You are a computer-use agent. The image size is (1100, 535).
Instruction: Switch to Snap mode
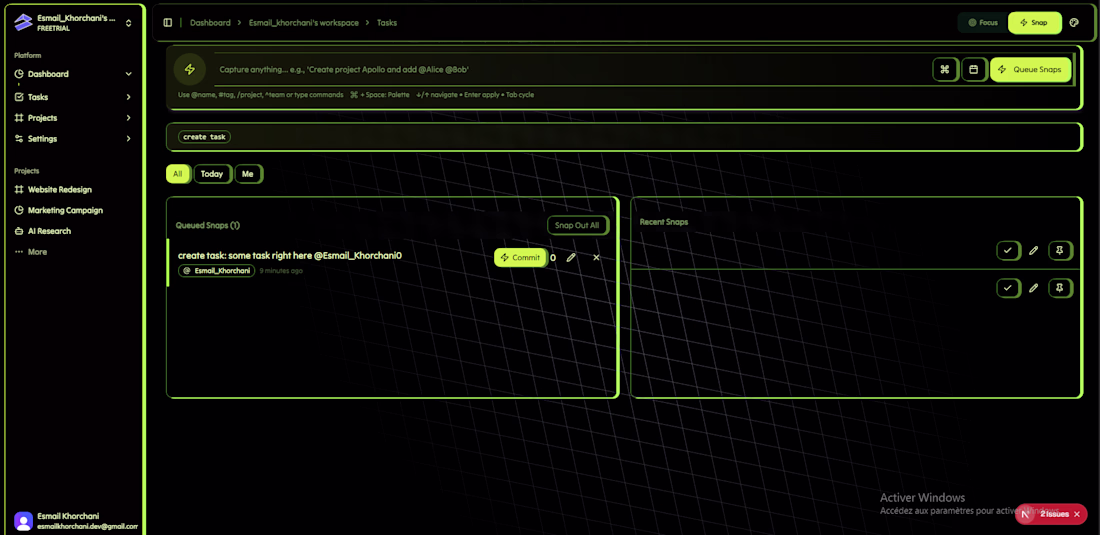click(1034, 22)
